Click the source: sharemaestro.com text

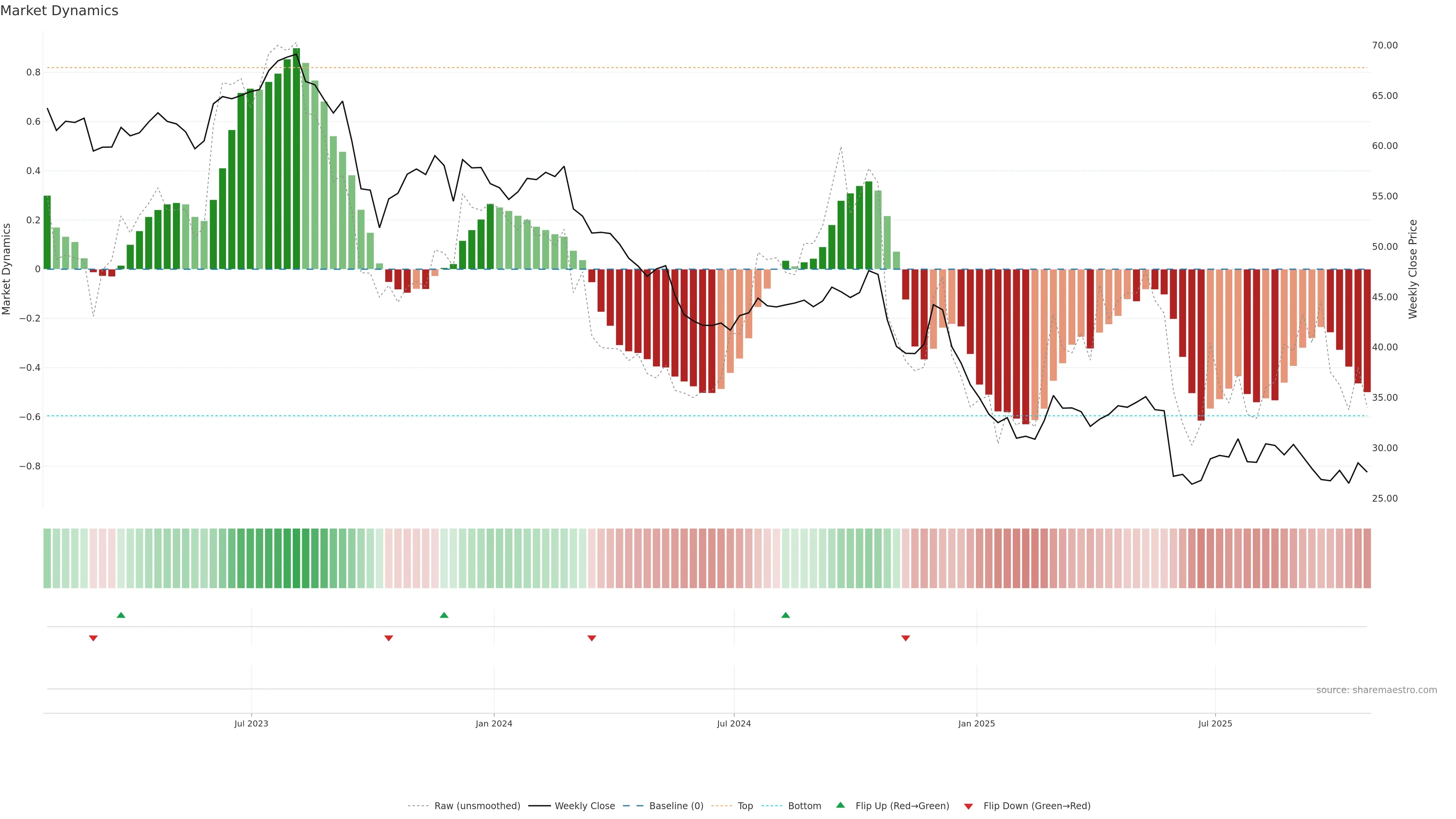(1376, 690)
